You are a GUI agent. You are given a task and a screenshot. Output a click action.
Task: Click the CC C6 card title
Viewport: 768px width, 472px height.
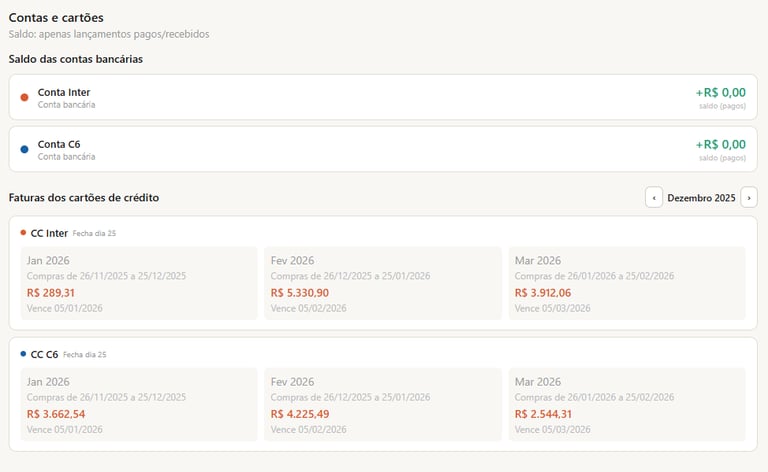[44, 354]
